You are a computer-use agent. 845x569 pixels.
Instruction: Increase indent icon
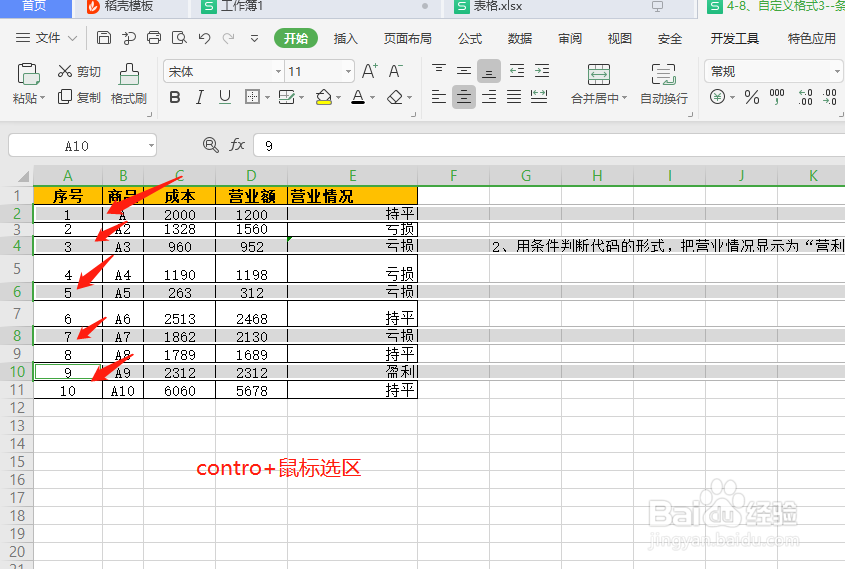click(x=542, y=71)
